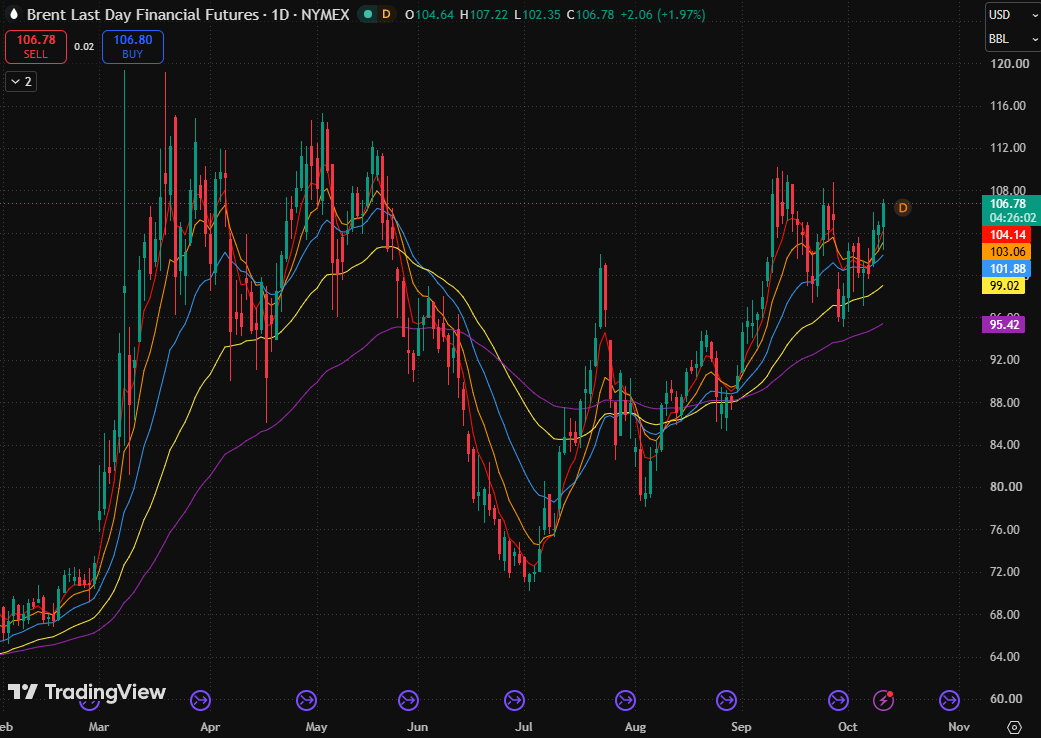Click the close value C106.78 in header
Screen dimensions: 1041x738
click(590, 15)
